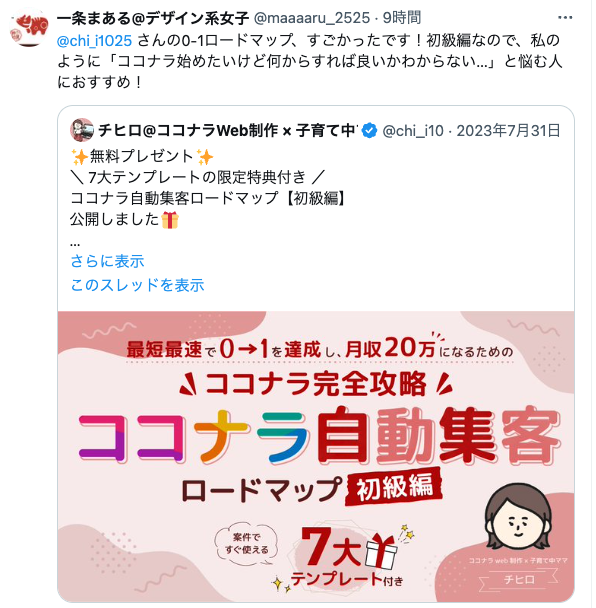Click the sparkle emoji before 無料プレゼント
This screenshot has height=608, width=596.
coord(79,157)
